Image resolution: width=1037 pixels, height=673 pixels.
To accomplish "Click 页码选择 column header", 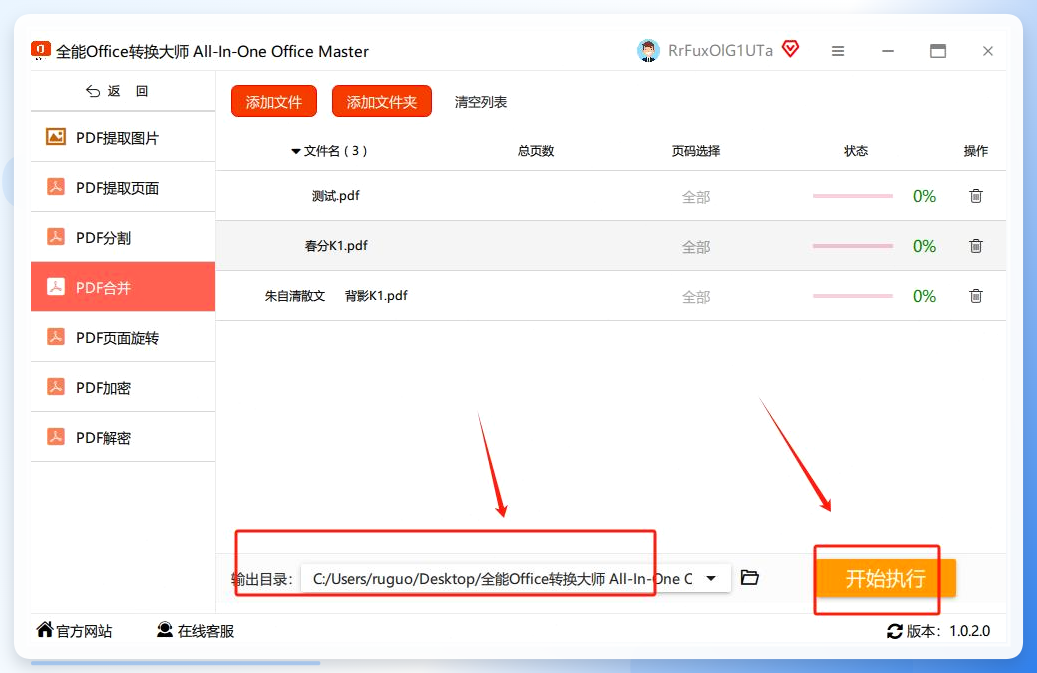I will [696, 151].
